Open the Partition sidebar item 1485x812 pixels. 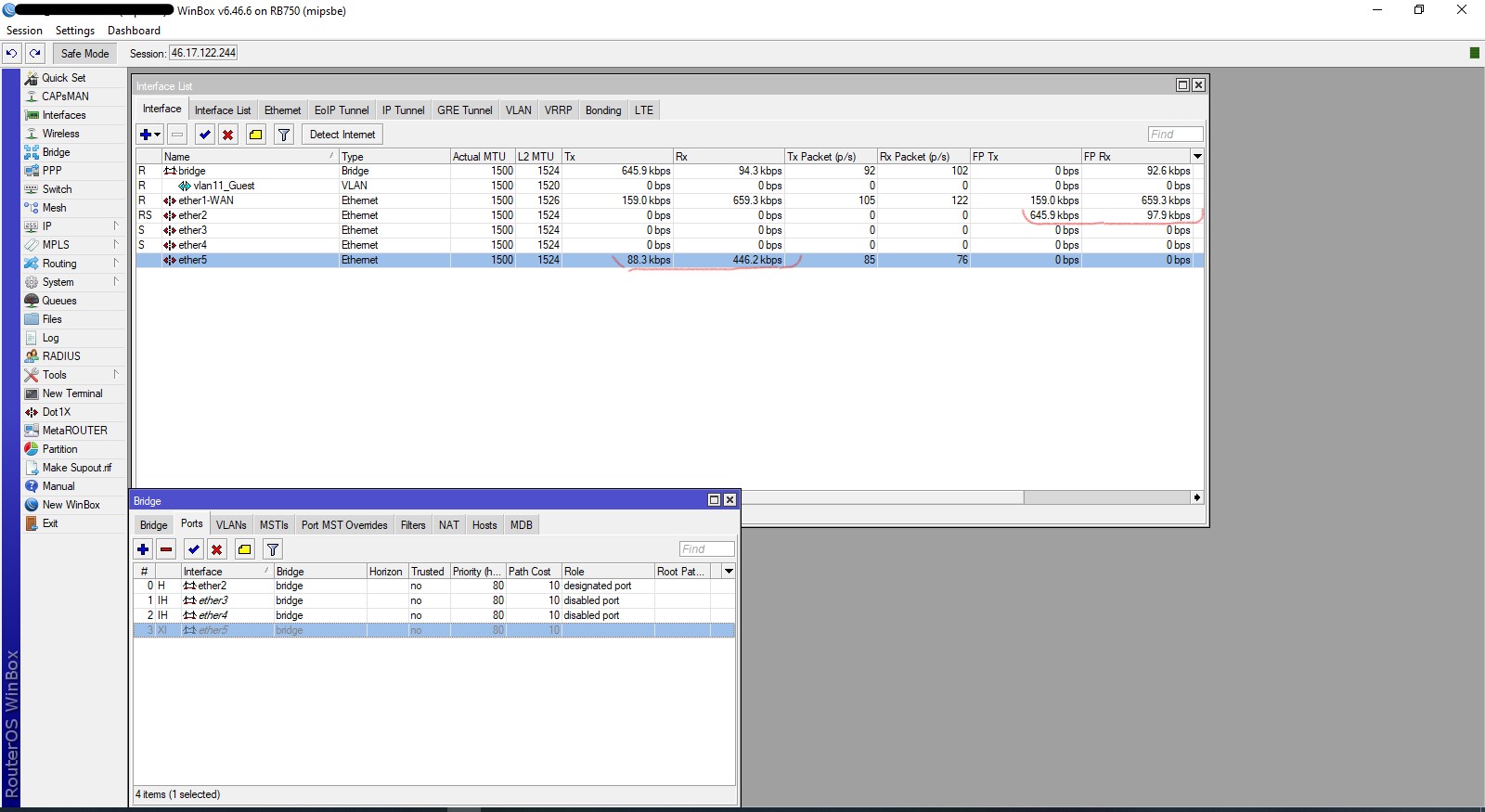pos(59,449)
